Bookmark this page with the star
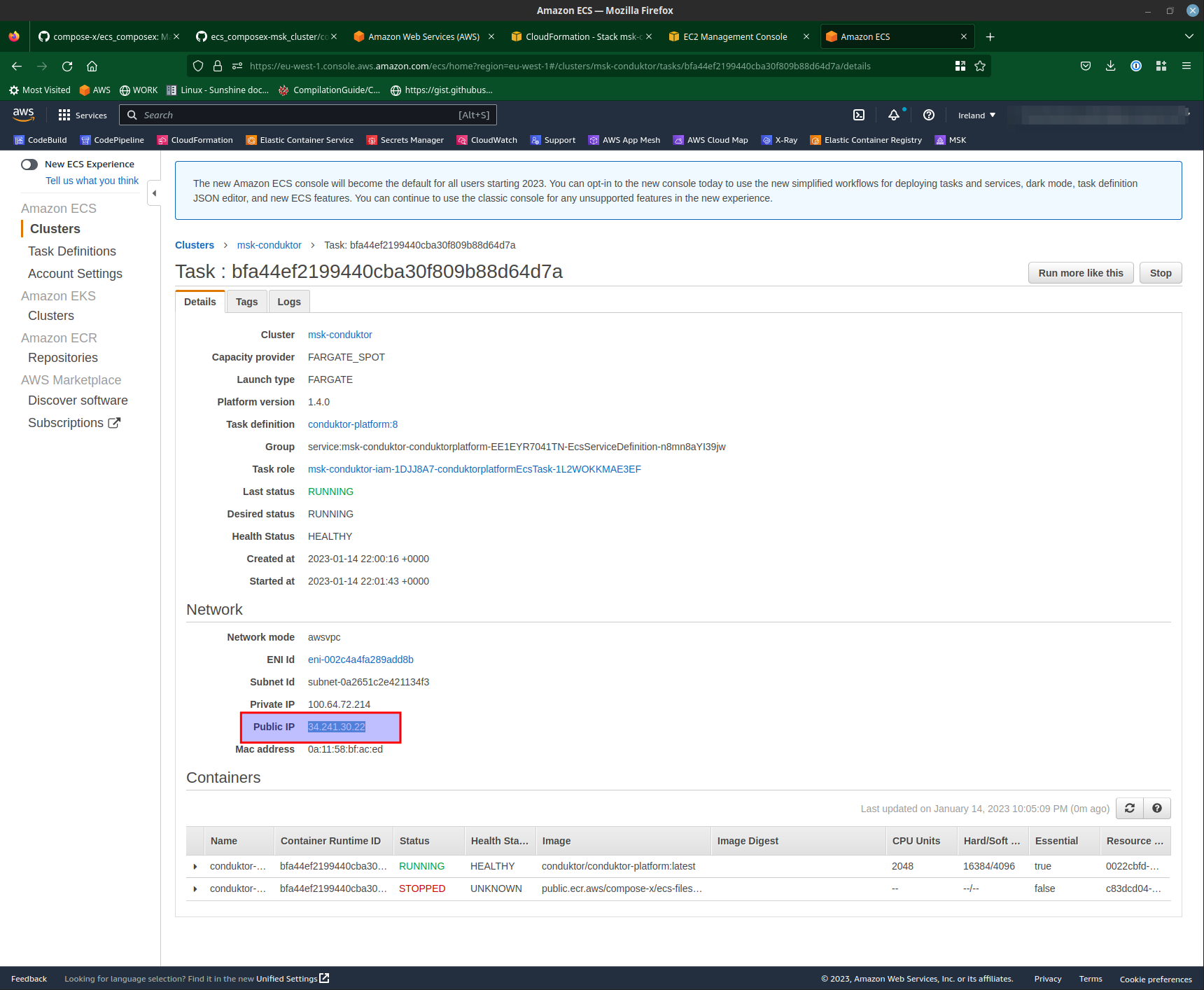 (980, 66)
